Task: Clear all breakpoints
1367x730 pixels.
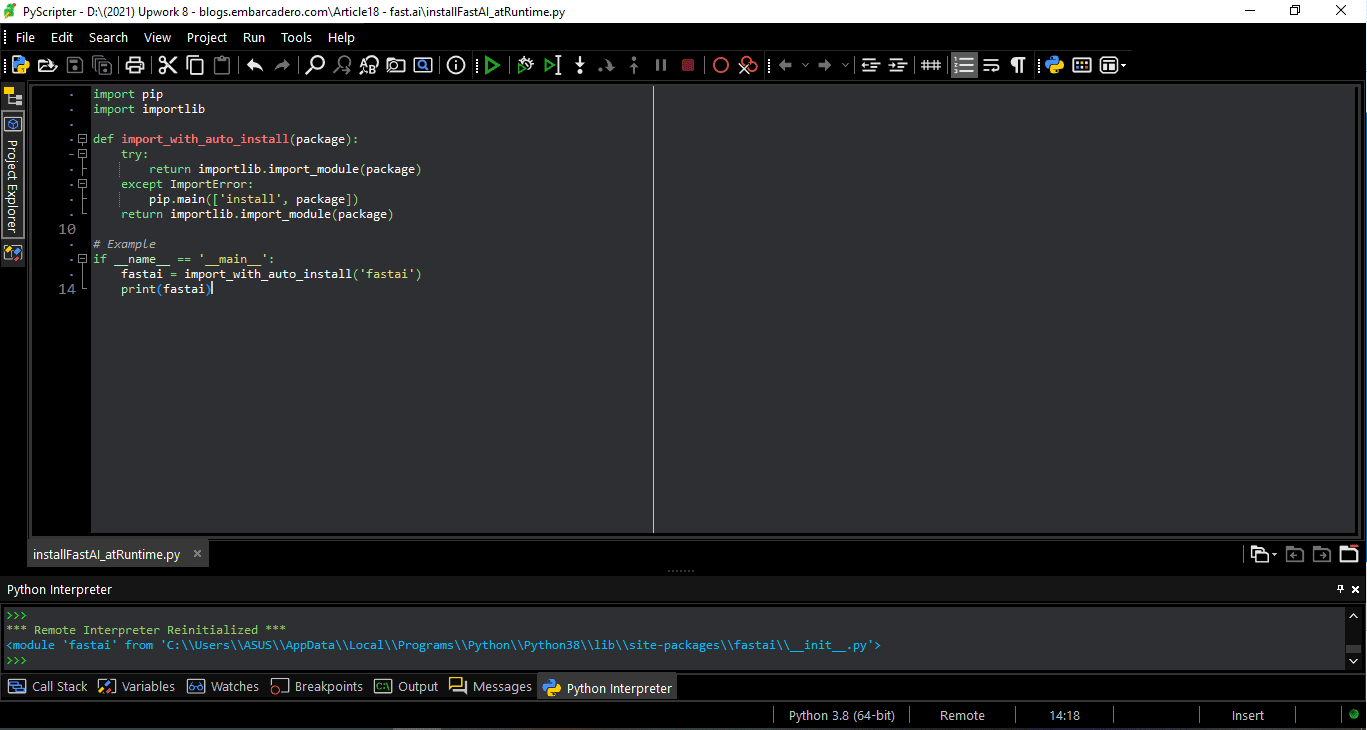Action: tap(747, 65)
